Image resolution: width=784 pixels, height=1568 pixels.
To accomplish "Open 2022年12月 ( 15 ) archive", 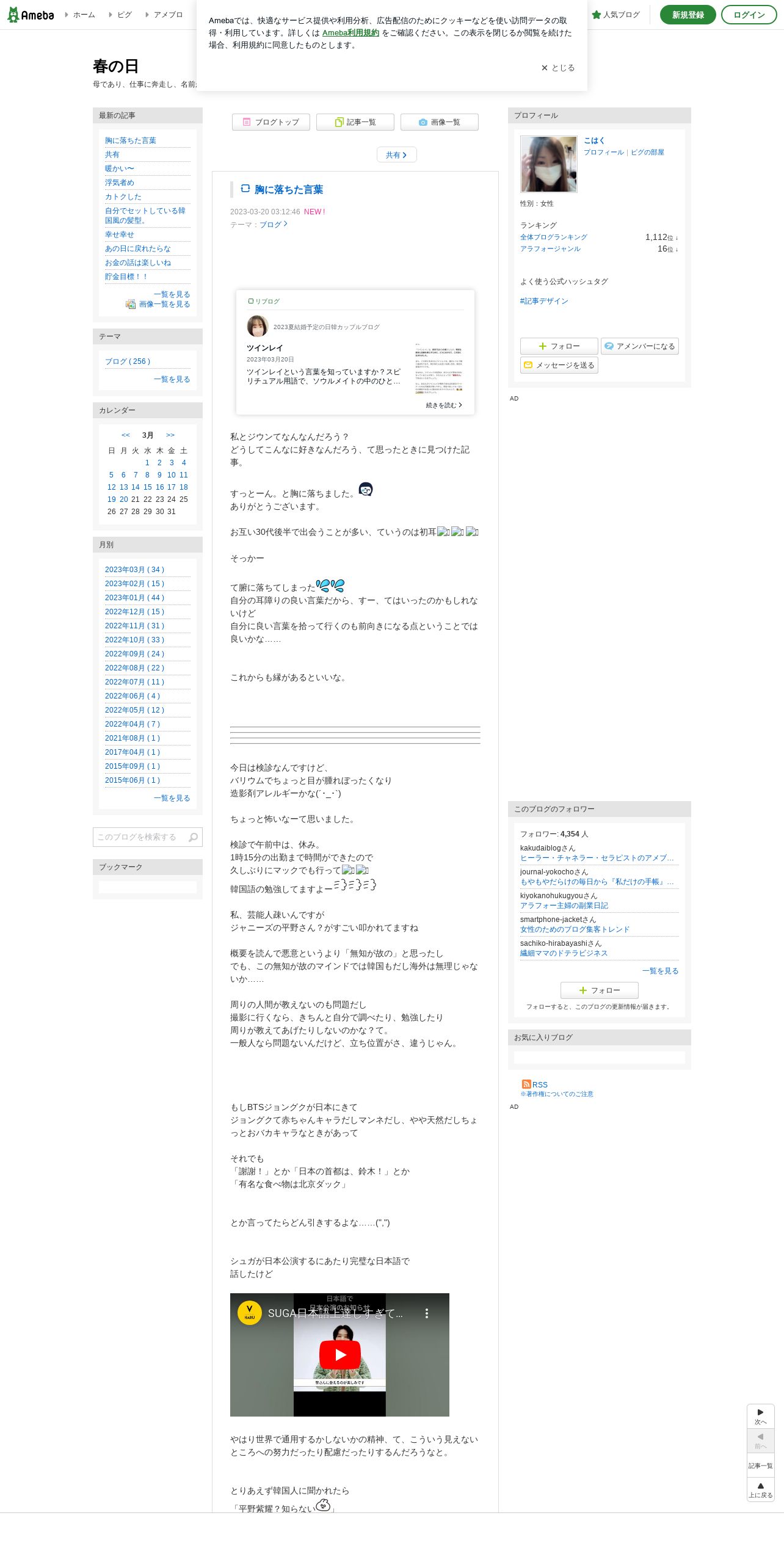I will pos(134,612).
